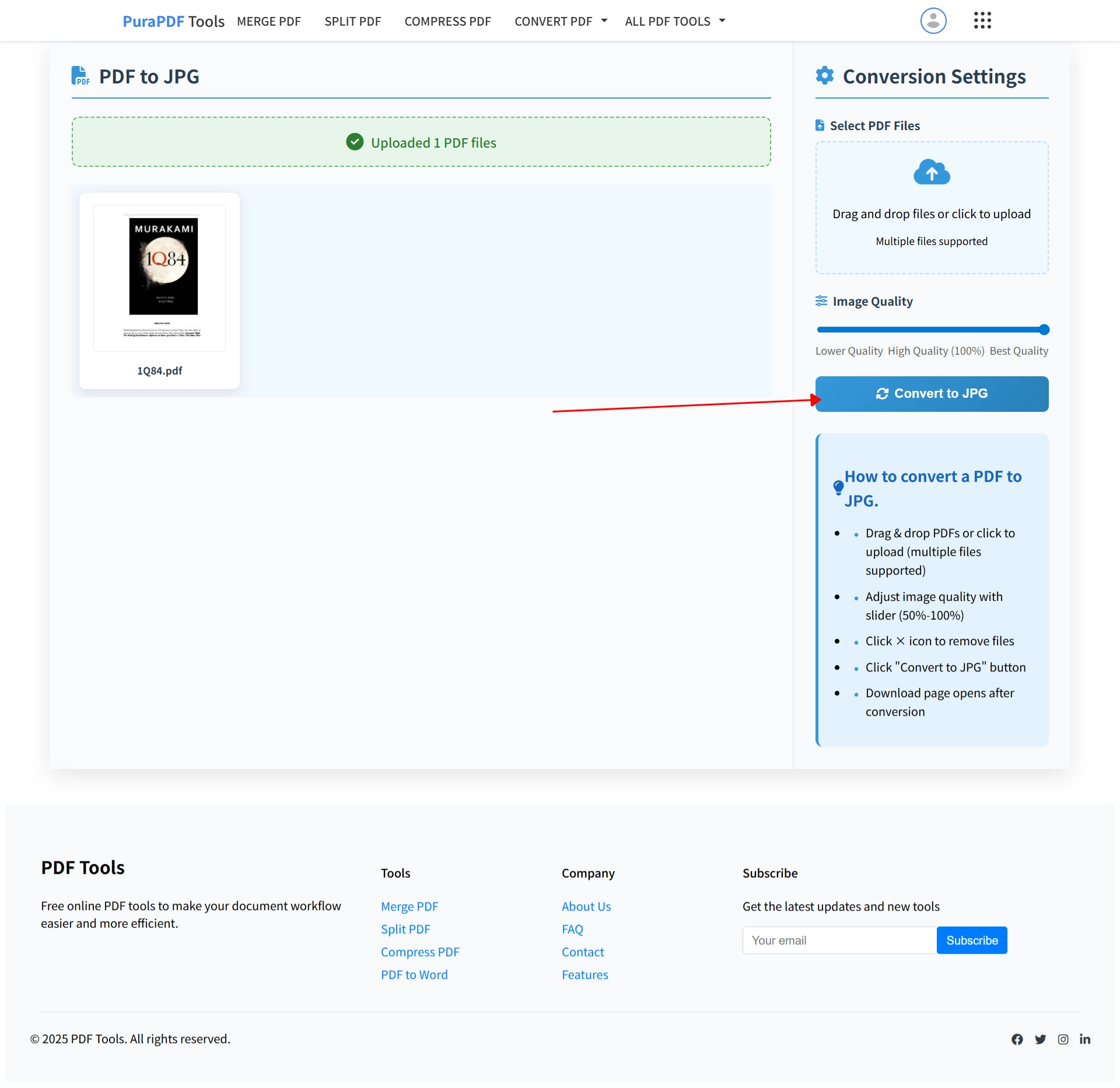Click the file icon beside Select PDF Files
The height and width of the screenshot is (1088, 1120).
[820, 125]
